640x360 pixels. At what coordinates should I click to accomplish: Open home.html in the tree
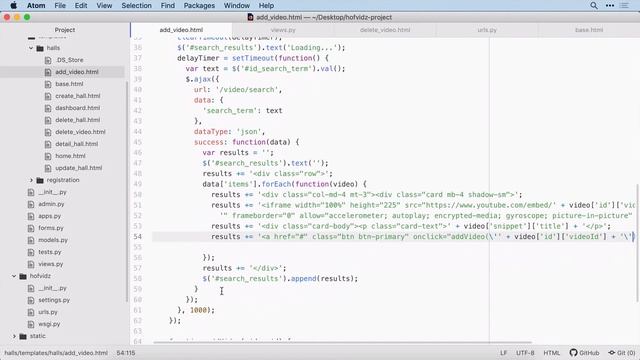point(70,156)
